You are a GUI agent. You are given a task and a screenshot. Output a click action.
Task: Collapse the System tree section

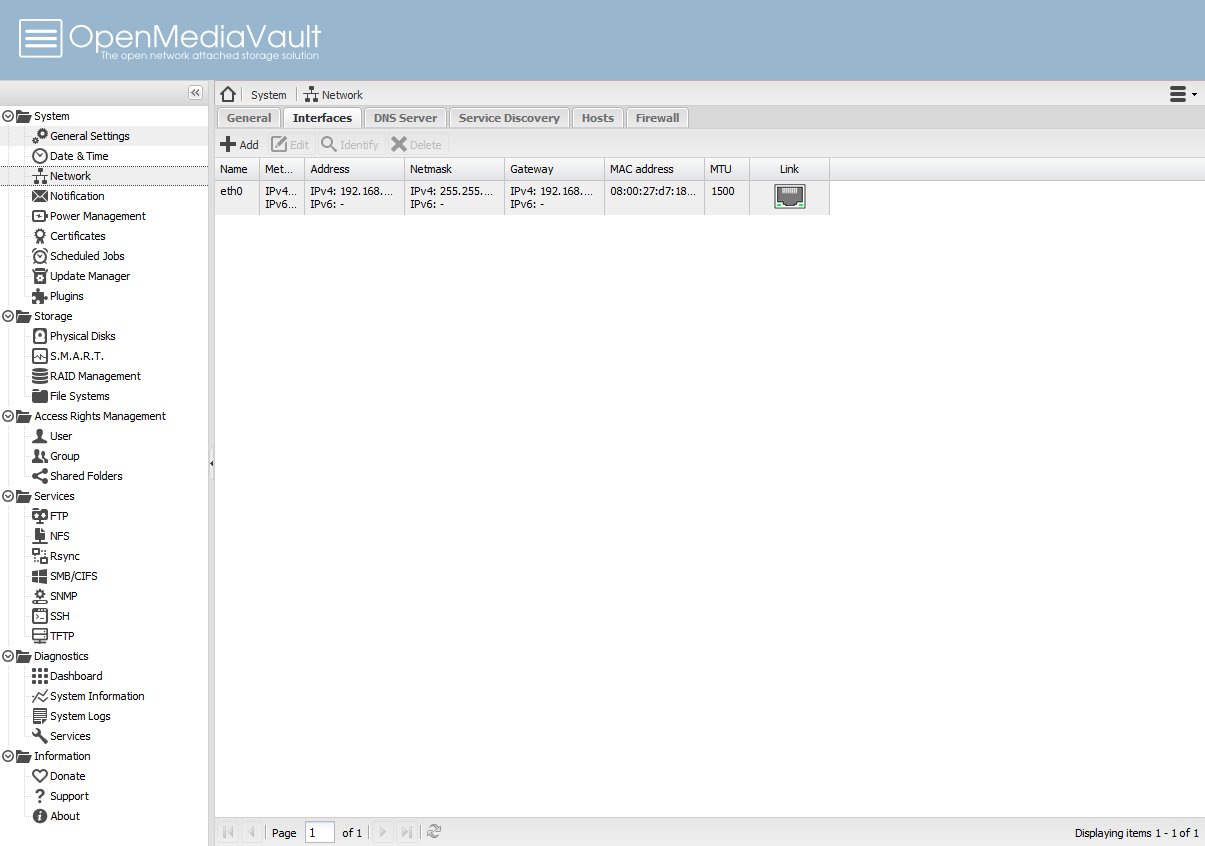tap(8, 116)
